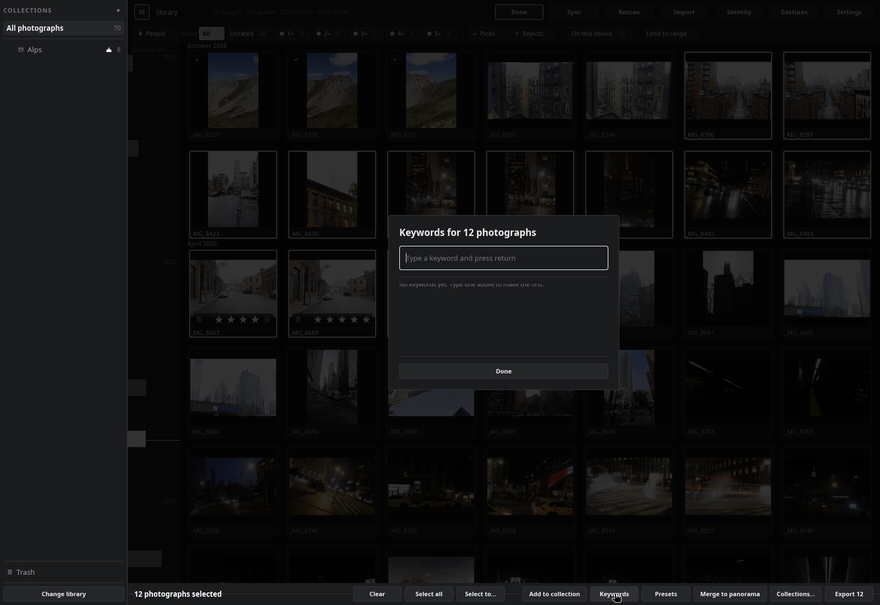880x605 pixels.
Task: Open the Select to... options
Action: coord(480,594)
